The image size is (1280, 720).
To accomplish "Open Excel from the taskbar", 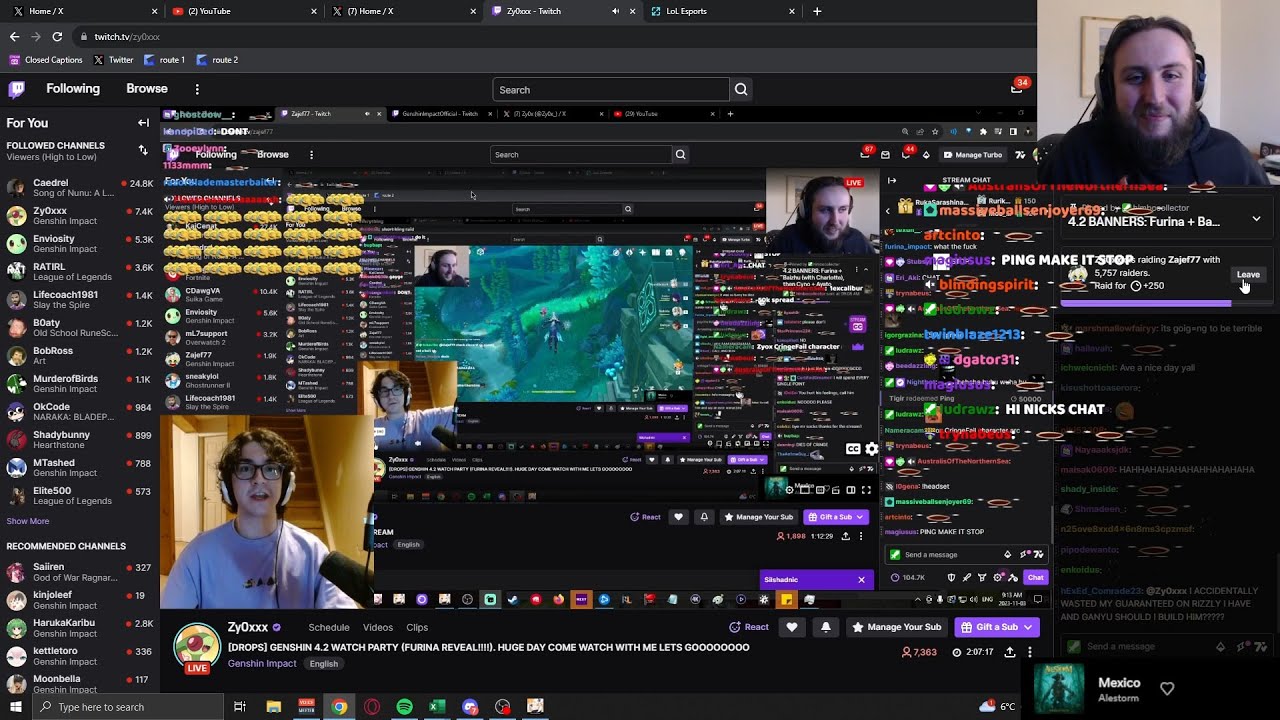I will [x=437, y=707].
